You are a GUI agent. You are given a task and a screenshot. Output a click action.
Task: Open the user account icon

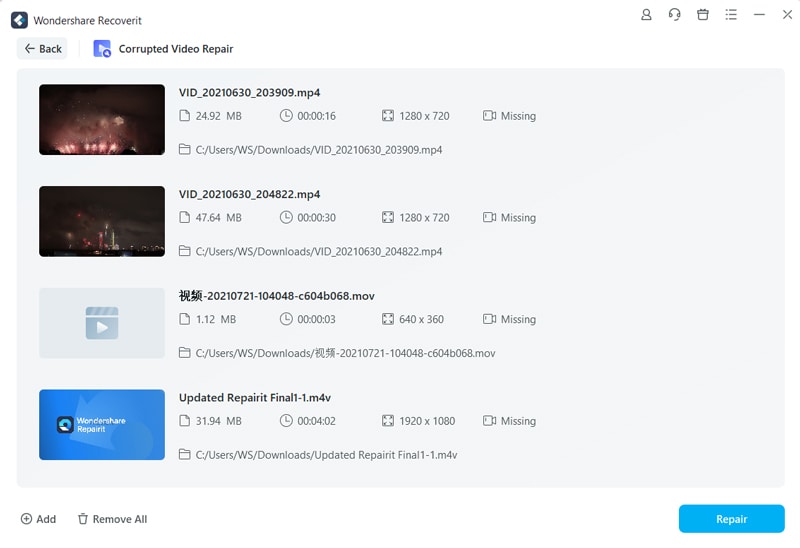point(646,15)
